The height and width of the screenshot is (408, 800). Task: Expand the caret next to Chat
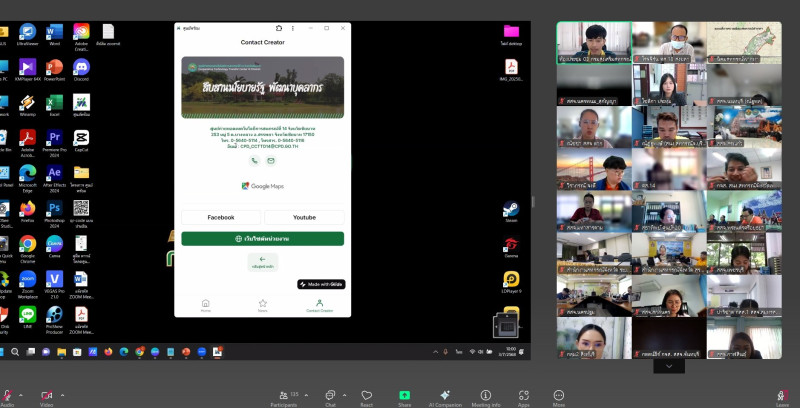(344, 395)
